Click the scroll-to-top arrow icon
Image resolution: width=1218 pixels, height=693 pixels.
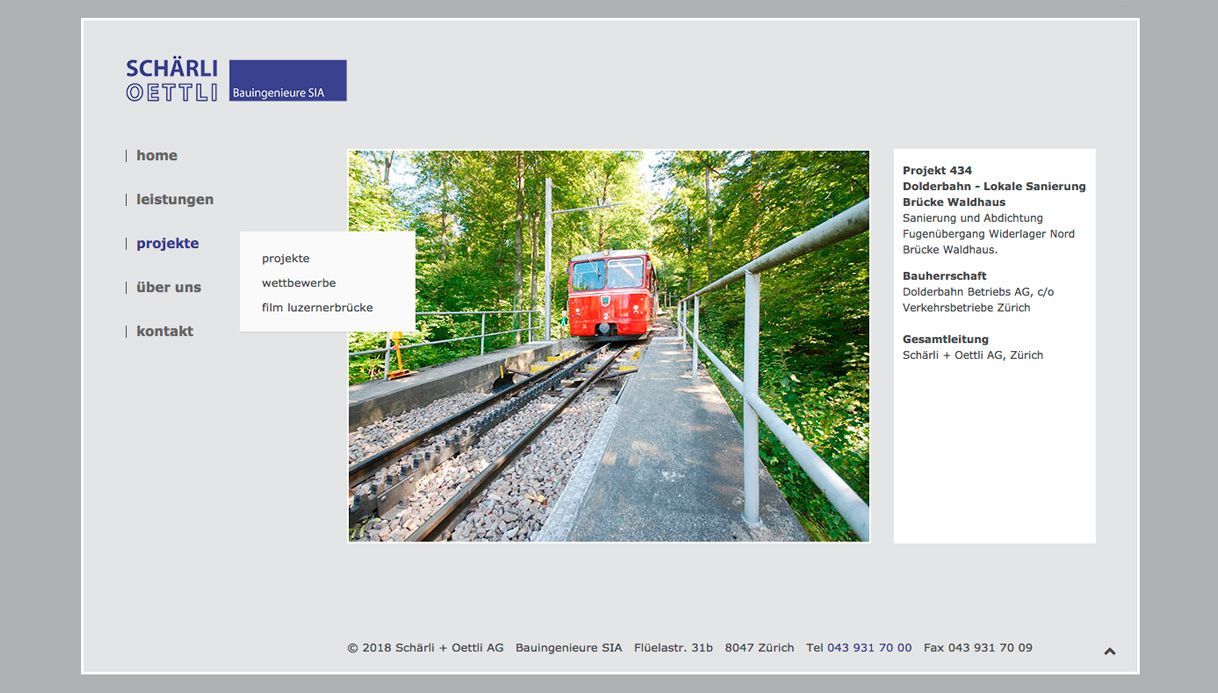point(1109,649)
